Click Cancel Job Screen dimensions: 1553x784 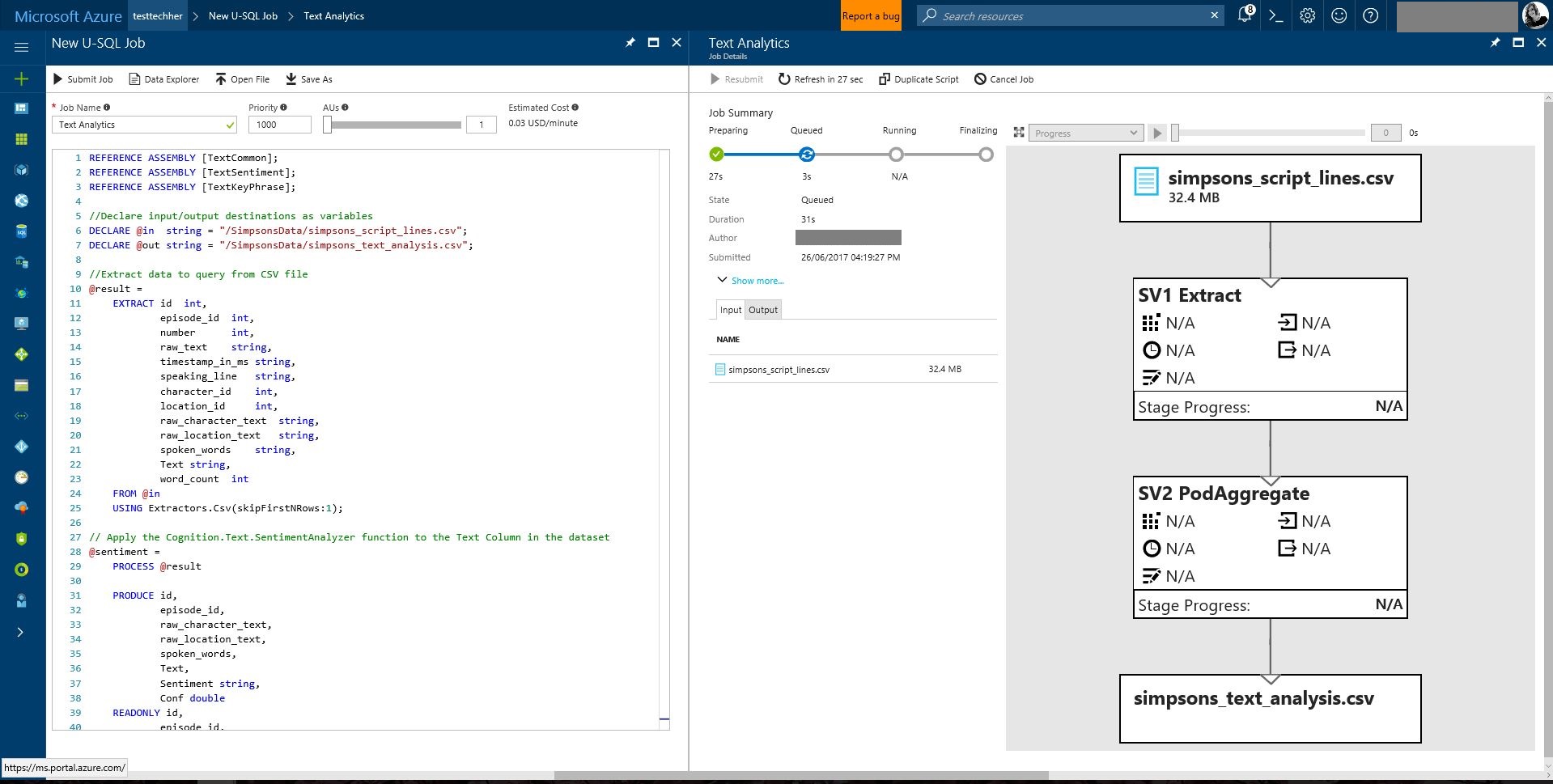(1004, 79)
